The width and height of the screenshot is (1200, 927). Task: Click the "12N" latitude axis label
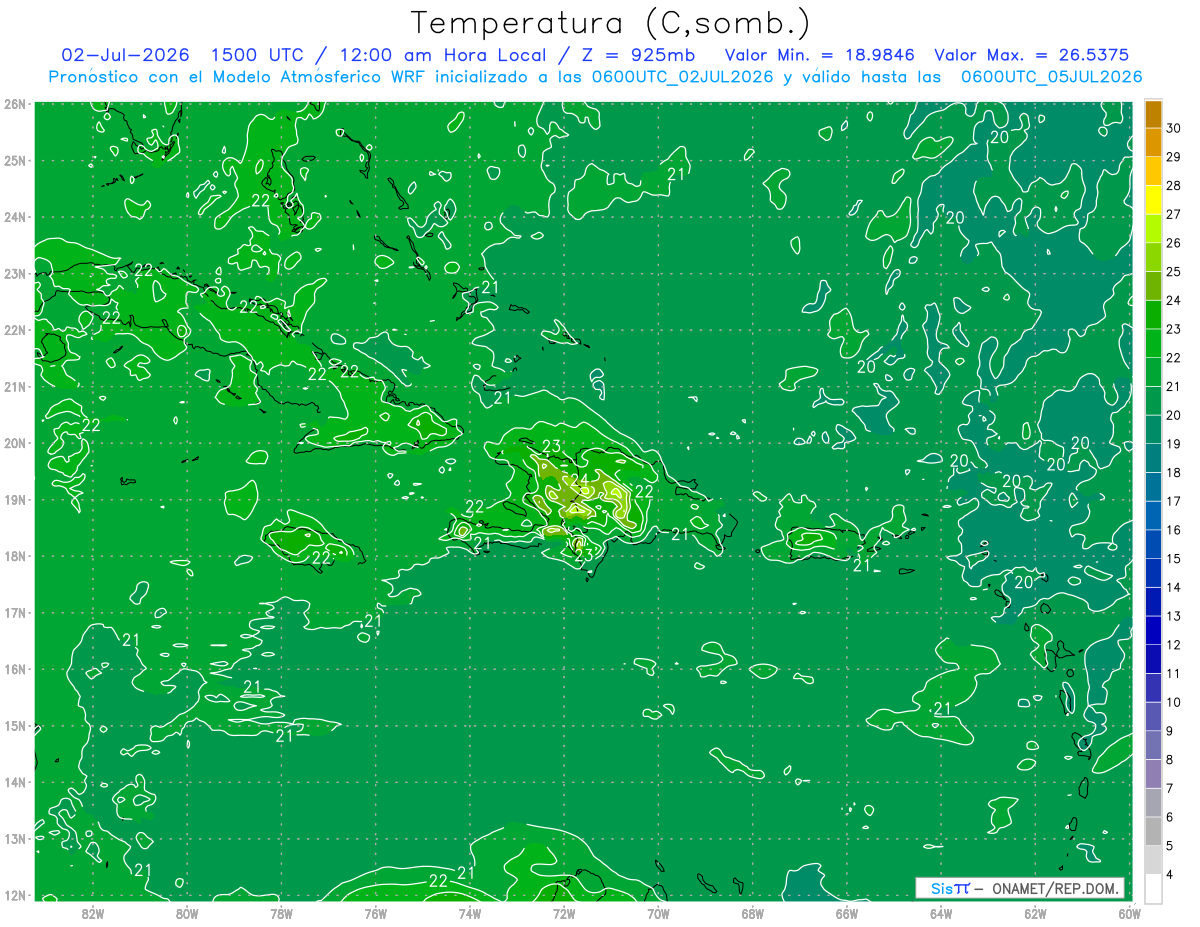click(x=14, y=895)
